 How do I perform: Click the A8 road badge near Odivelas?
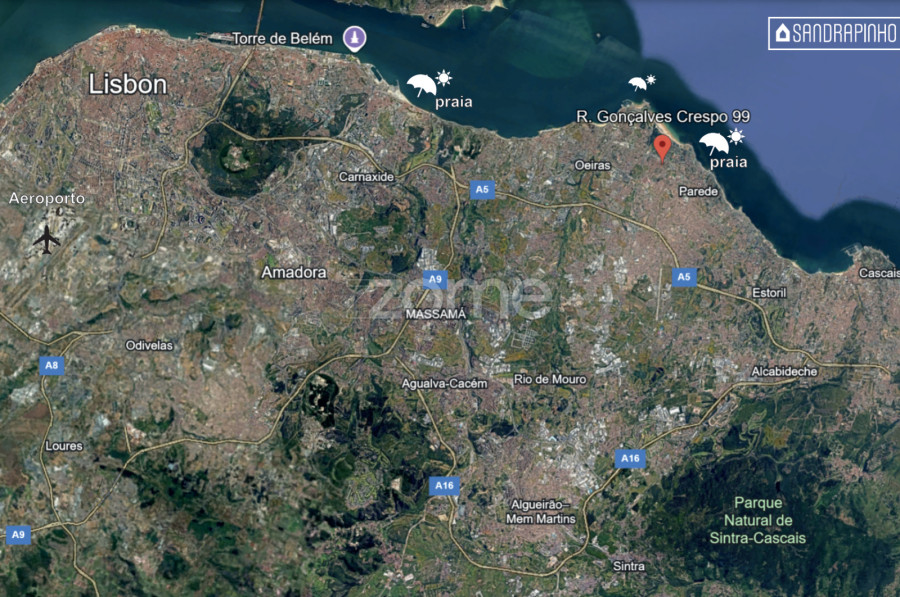(52, 366)
